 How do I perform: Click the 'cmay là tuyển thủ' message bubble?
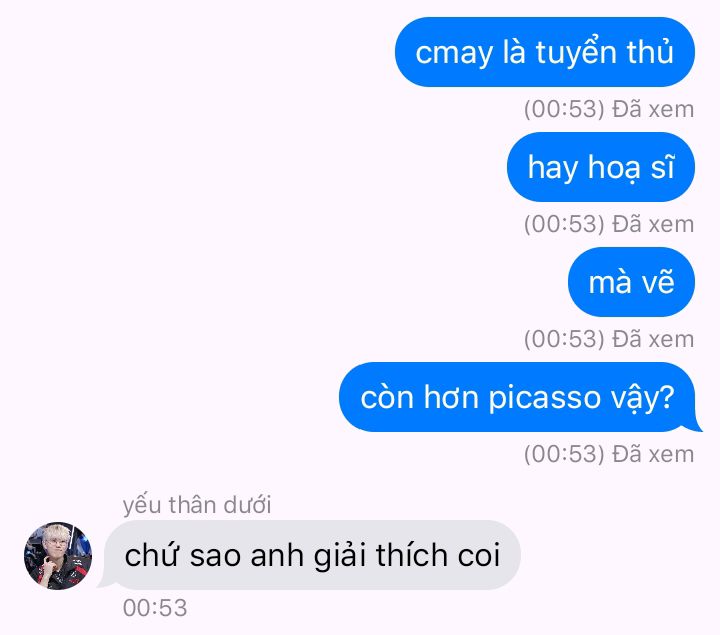coord(545,52)
